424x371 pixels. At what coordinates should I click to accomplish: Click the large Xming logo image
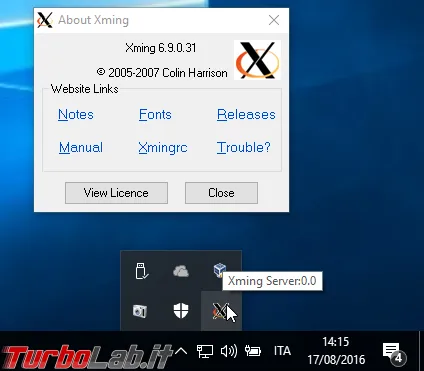click(257, 60)
